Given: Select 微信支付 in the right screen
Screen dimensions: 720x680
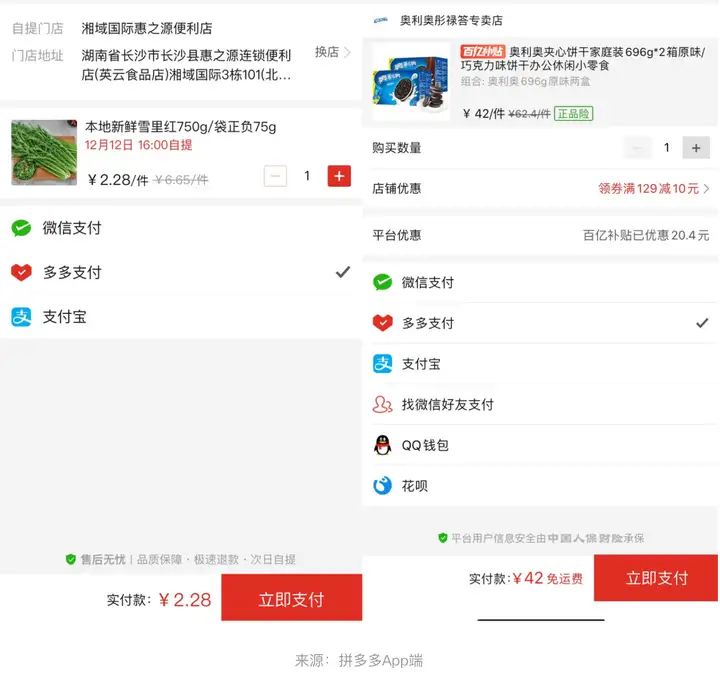Looking at the screenshot, I should point(540,282).
